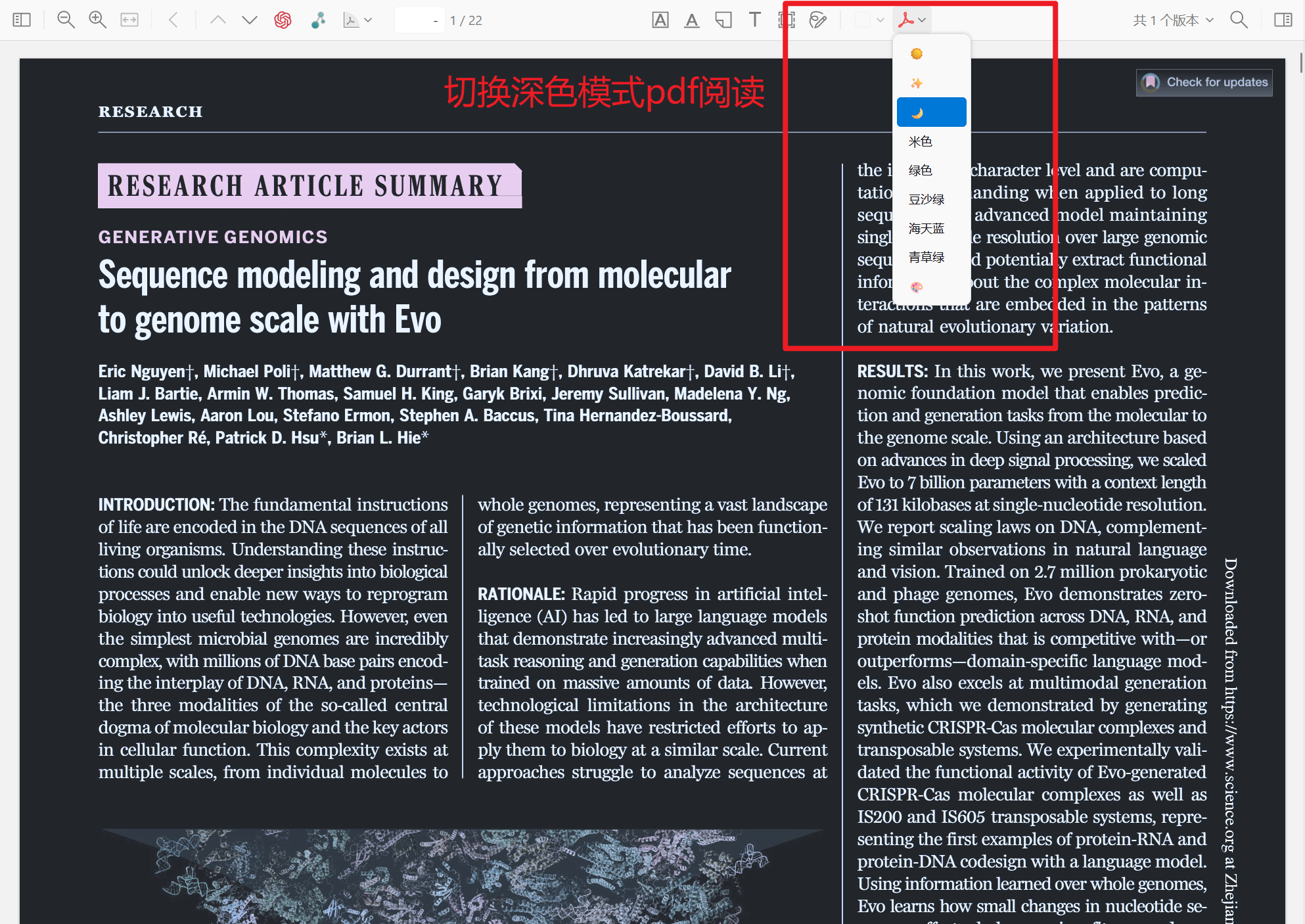Go to next page arrow
This screenshot has height=924, width=1305.
click(249, 20)
